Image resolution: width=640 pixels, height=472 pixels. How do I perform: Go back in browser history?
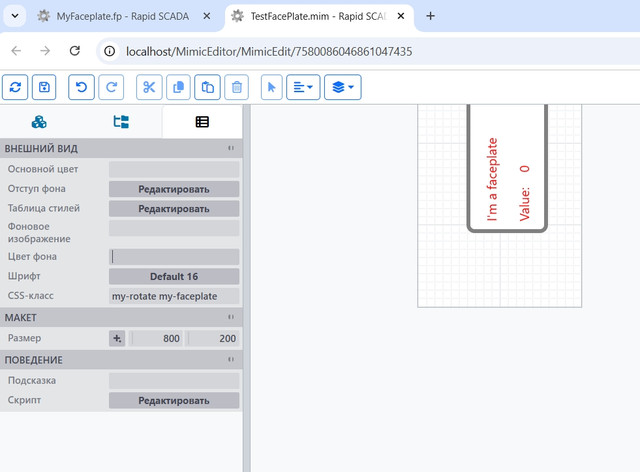click(x=16, y=51)
